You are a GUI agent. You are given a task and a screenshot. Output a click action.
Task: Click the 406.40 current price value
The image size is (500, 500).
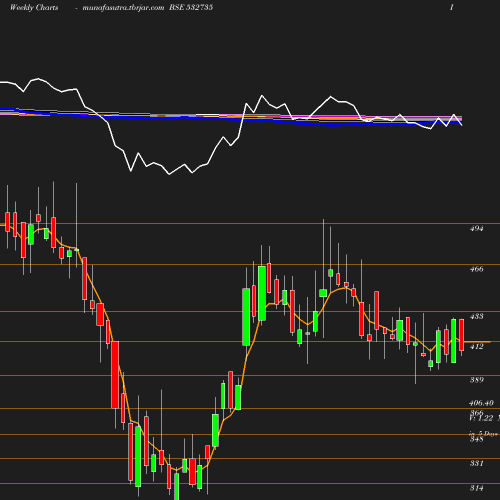[x=481, y=403]
